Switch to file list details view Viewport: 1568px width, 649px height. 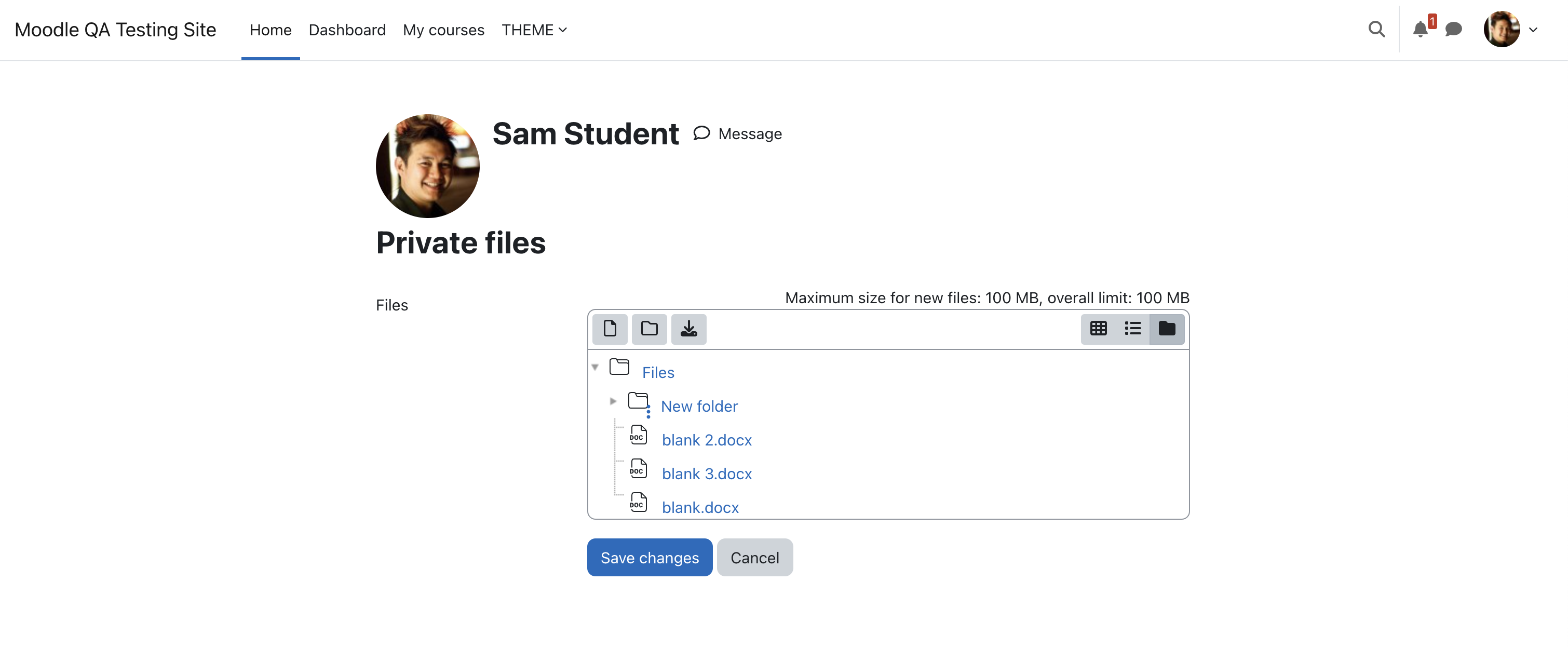click(1132, 329)
